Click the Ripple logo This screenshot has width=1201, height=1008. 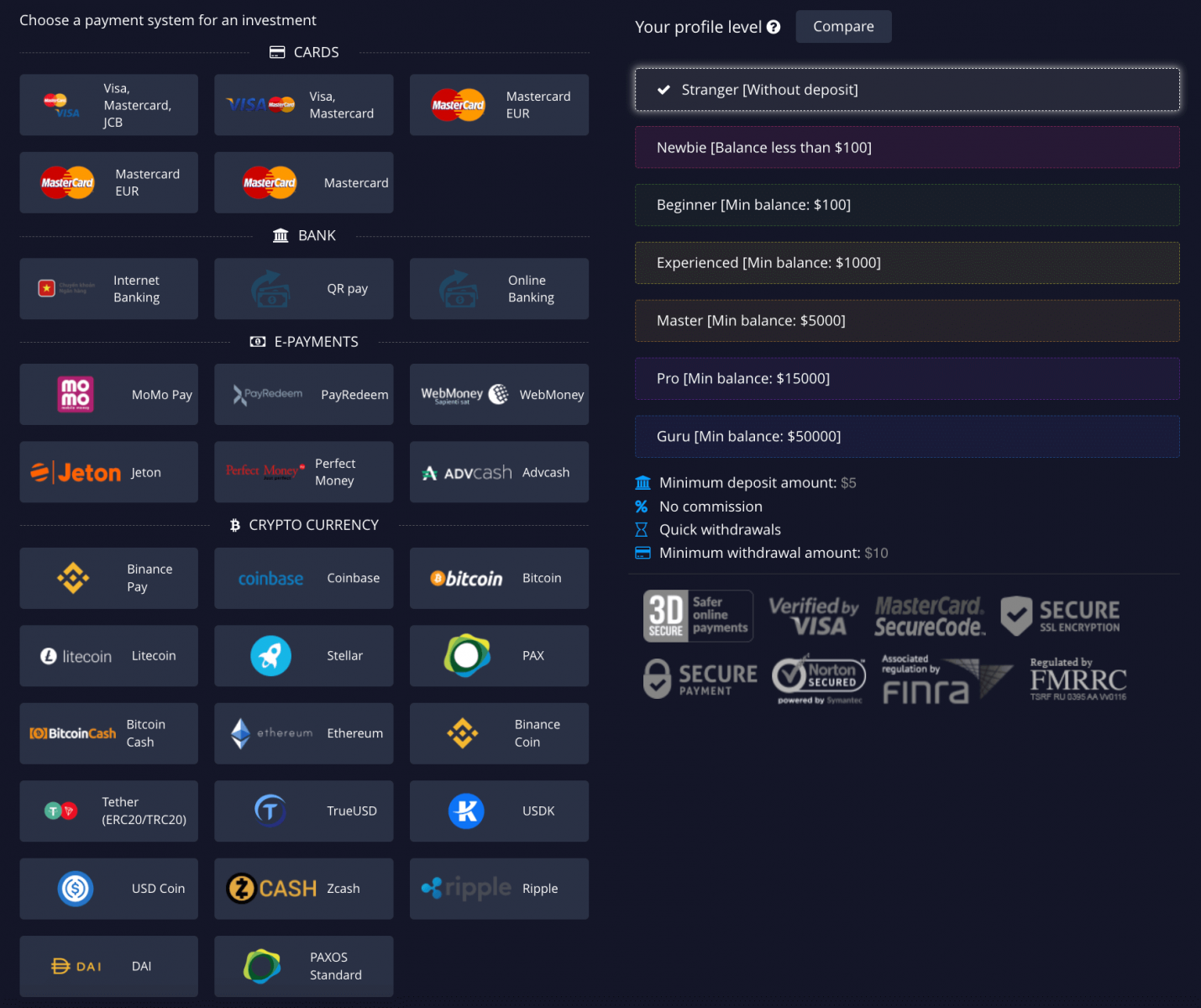(466, 888)
